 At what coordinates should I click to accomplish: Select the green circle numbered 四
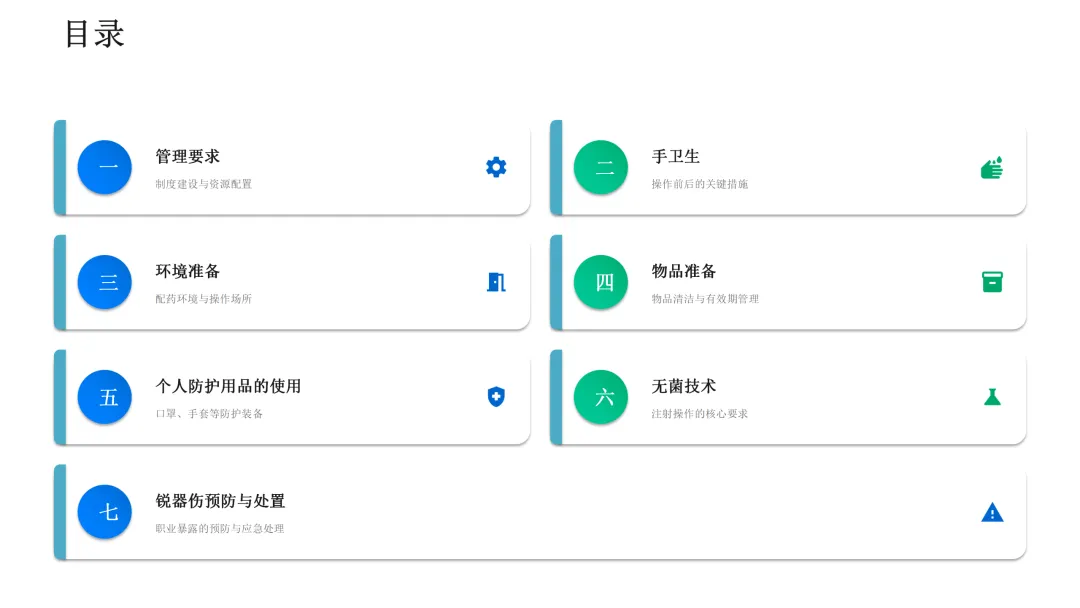(601, 282)
